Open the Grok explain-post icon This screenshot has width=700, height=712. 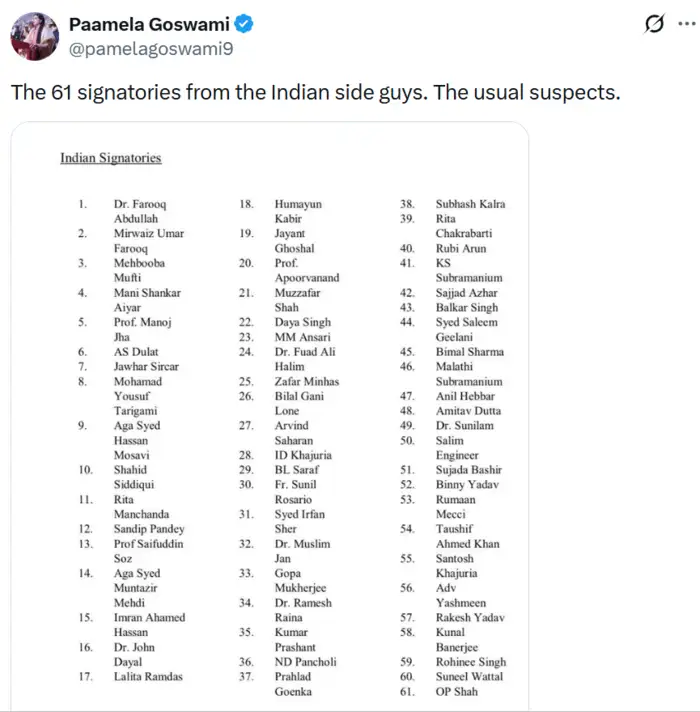[654, 24]
